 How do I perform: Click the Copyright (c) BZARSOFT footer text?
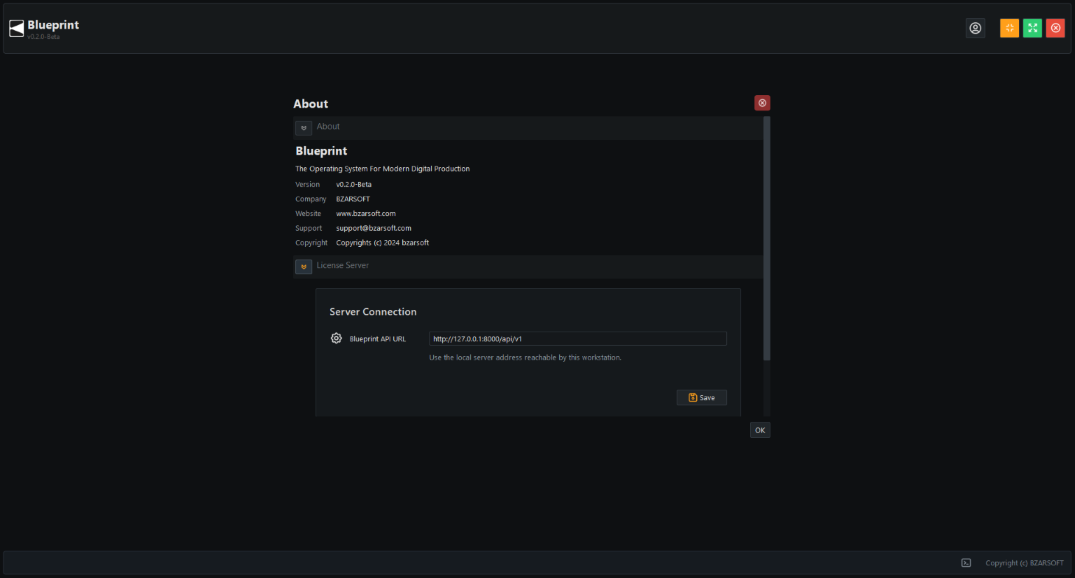click(1024, 563)
